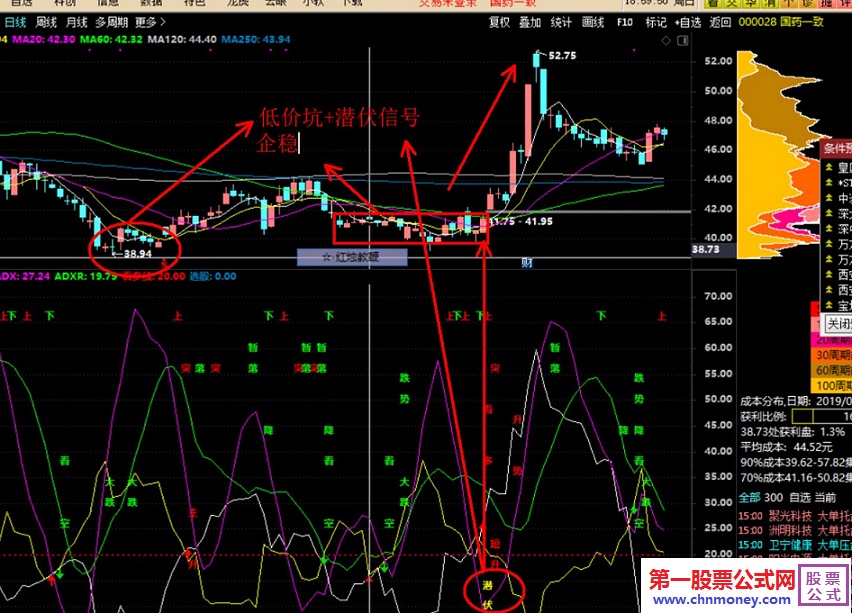Click the alert icon beside the 宝 row
This screenshot has height=613, width=852.
click(829, 305)
